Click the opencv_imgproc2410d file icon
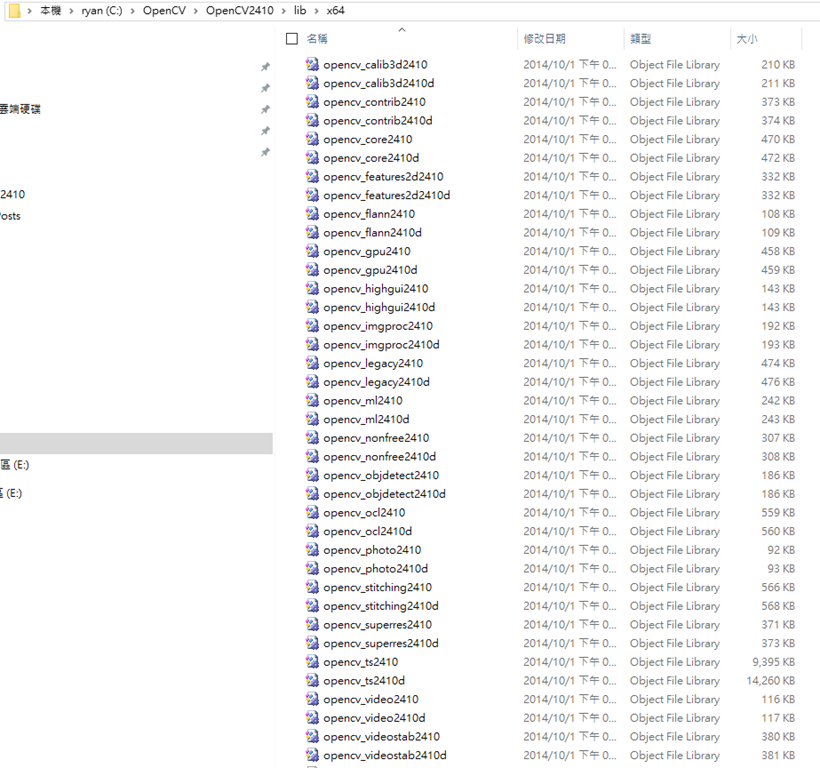Image resolution: width=820 pixels, height=768 pixels. point(312,345)
